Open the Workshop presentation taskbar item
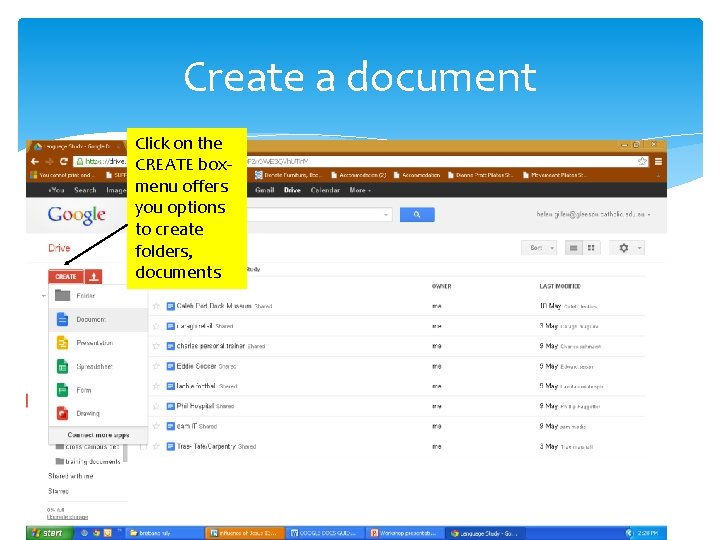The image size is (720, 540). point(405,533)
